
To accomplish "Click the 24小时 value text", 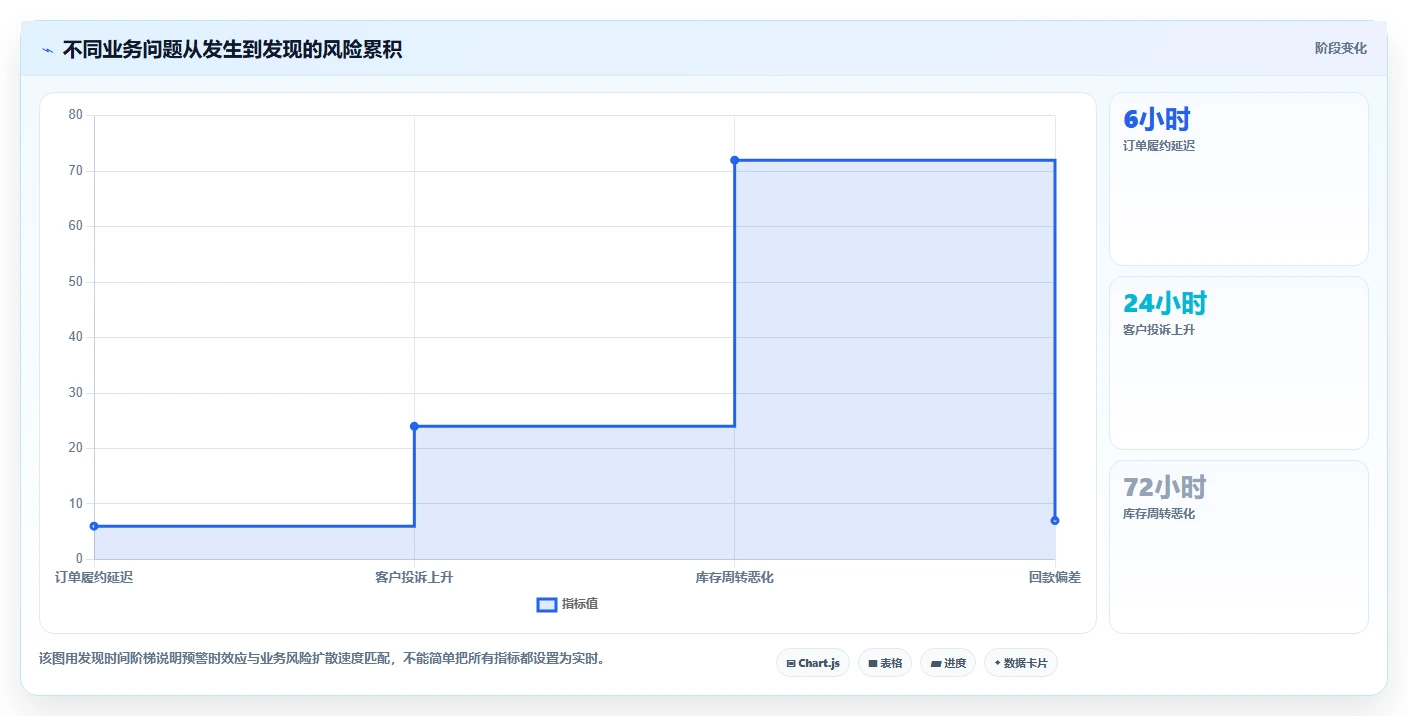I will [x=1165, y=303].
